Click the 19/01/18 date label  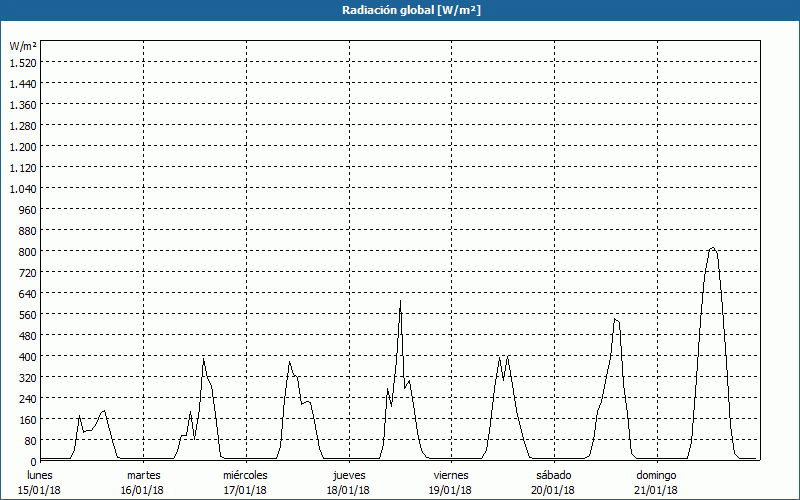tap(451, 490)
